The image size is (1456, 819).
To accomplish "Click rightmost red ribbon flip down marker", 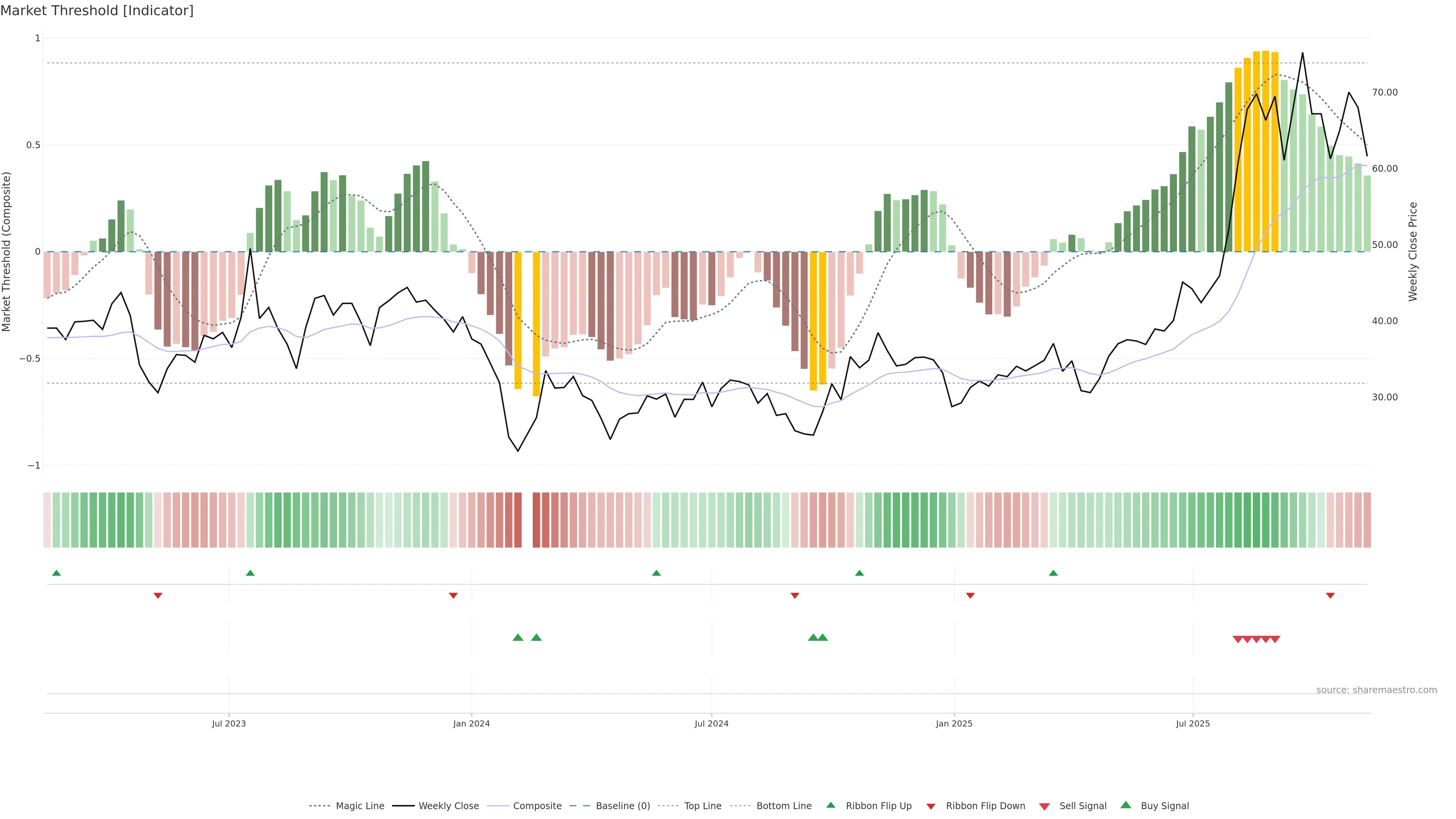I will point(1330,595).
